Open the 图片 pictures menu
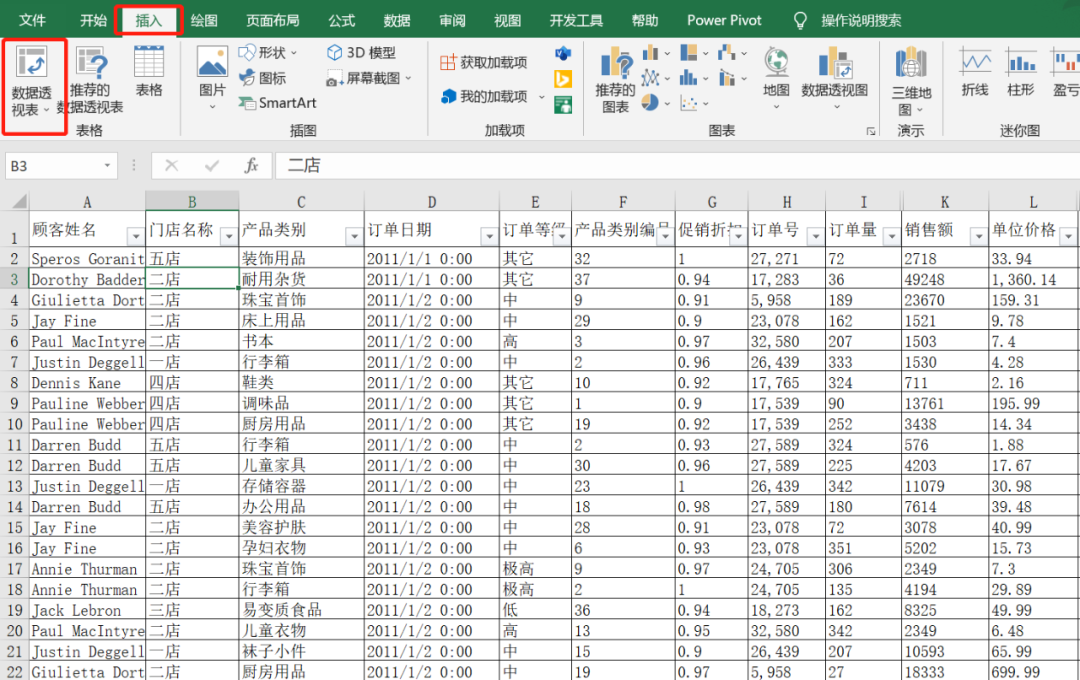The width and height of the screenshot is (1080, 680). pos(212,79)
